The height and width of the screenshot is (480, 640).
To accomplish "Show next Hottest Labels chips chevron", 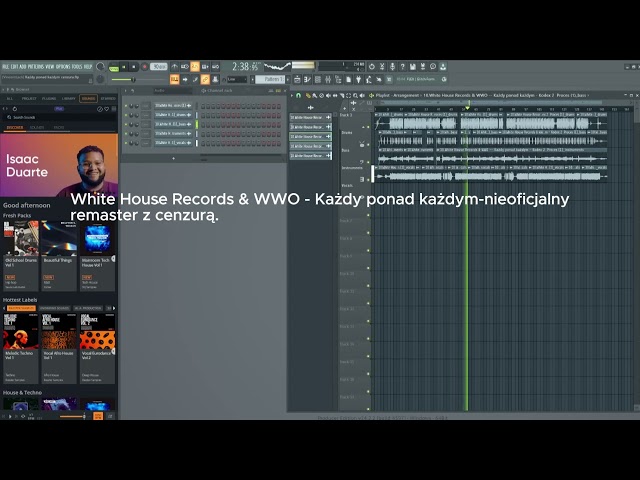I will point(114,308).
